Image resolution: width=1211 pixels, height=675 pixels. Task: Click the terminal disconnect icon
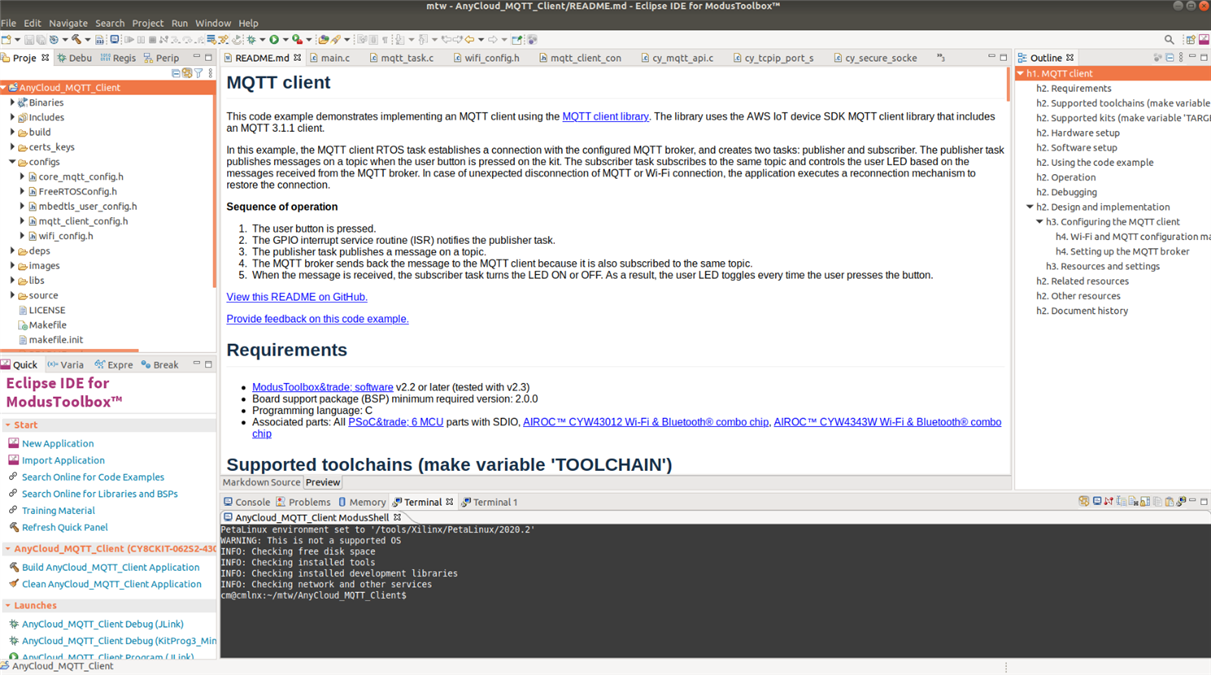tap(1109, 501)
